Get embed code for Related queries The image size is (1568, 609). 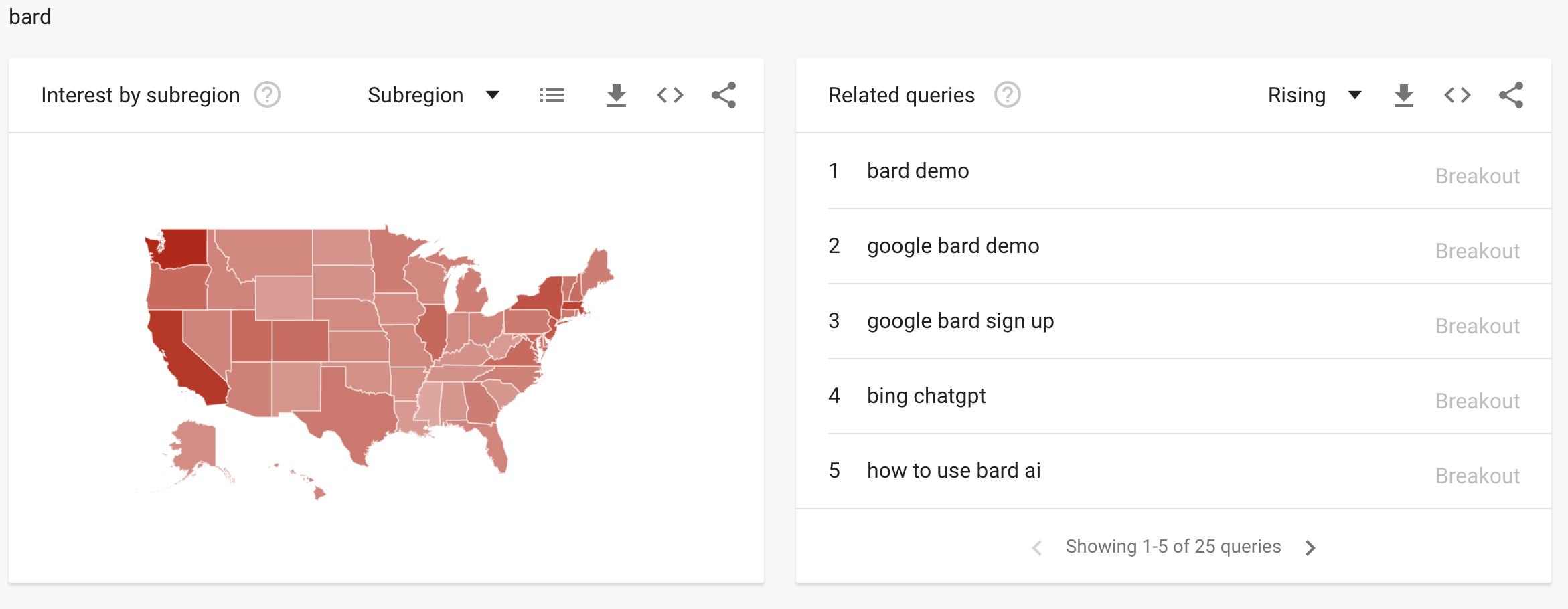point(1458,96)
